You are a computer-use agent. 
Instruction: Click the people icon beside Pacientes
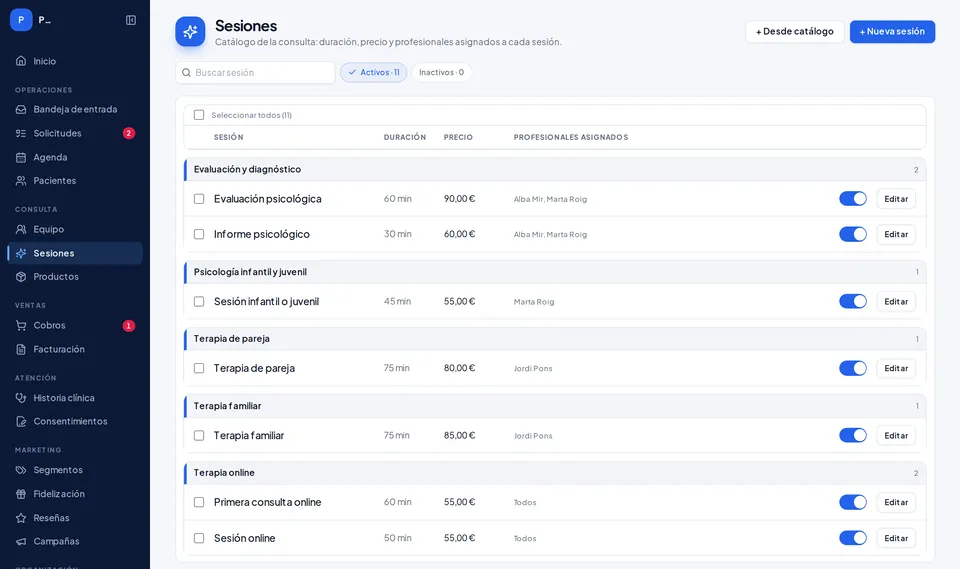click(21, 181)
